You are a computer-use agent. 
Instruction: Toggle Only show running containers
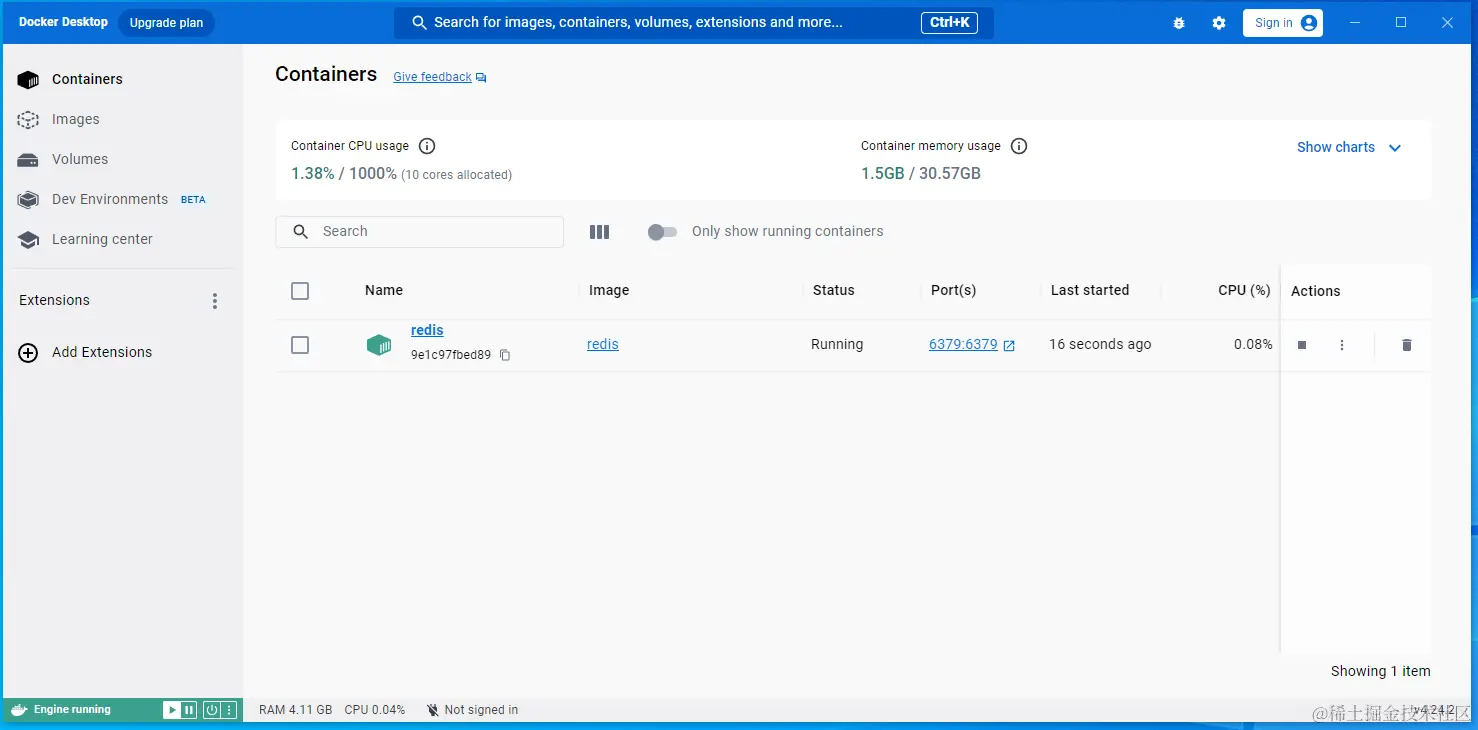662,232
